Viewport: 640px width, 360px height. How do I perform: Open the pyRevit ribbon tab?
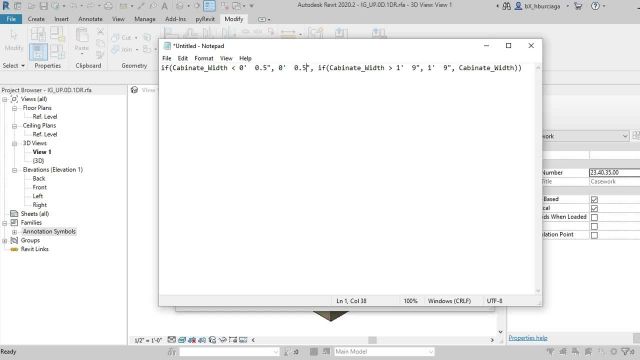(x=205, y=19)
